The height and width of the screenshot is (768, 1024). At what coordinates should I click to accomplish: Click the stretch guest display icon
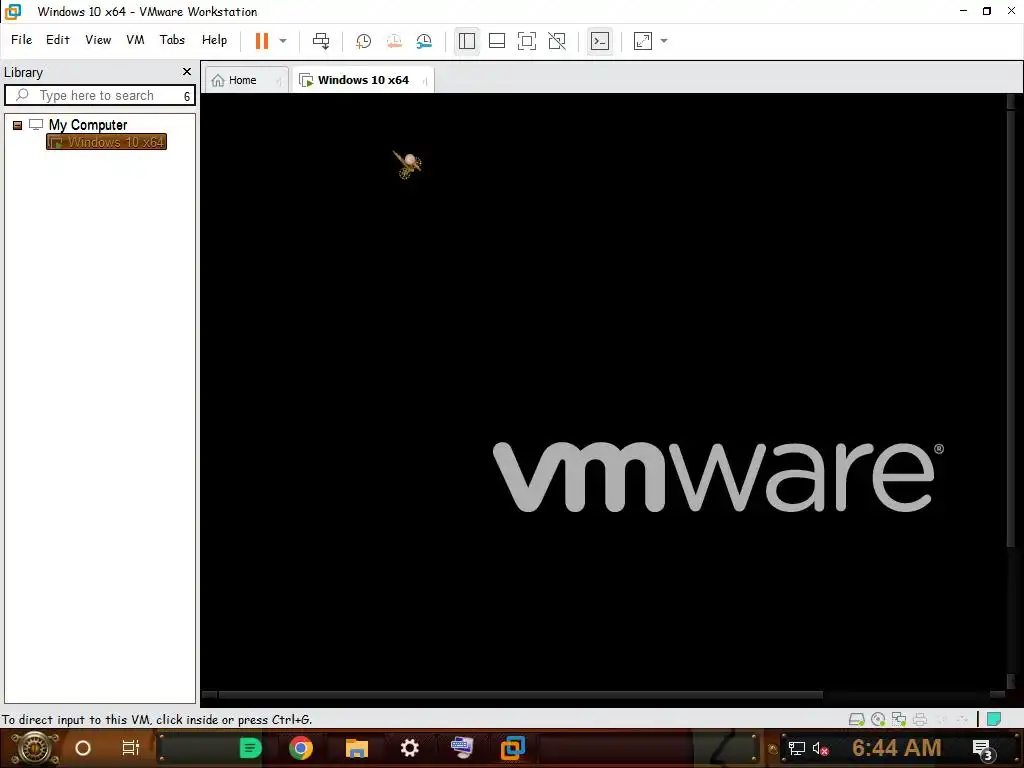[x=643, y=41]
